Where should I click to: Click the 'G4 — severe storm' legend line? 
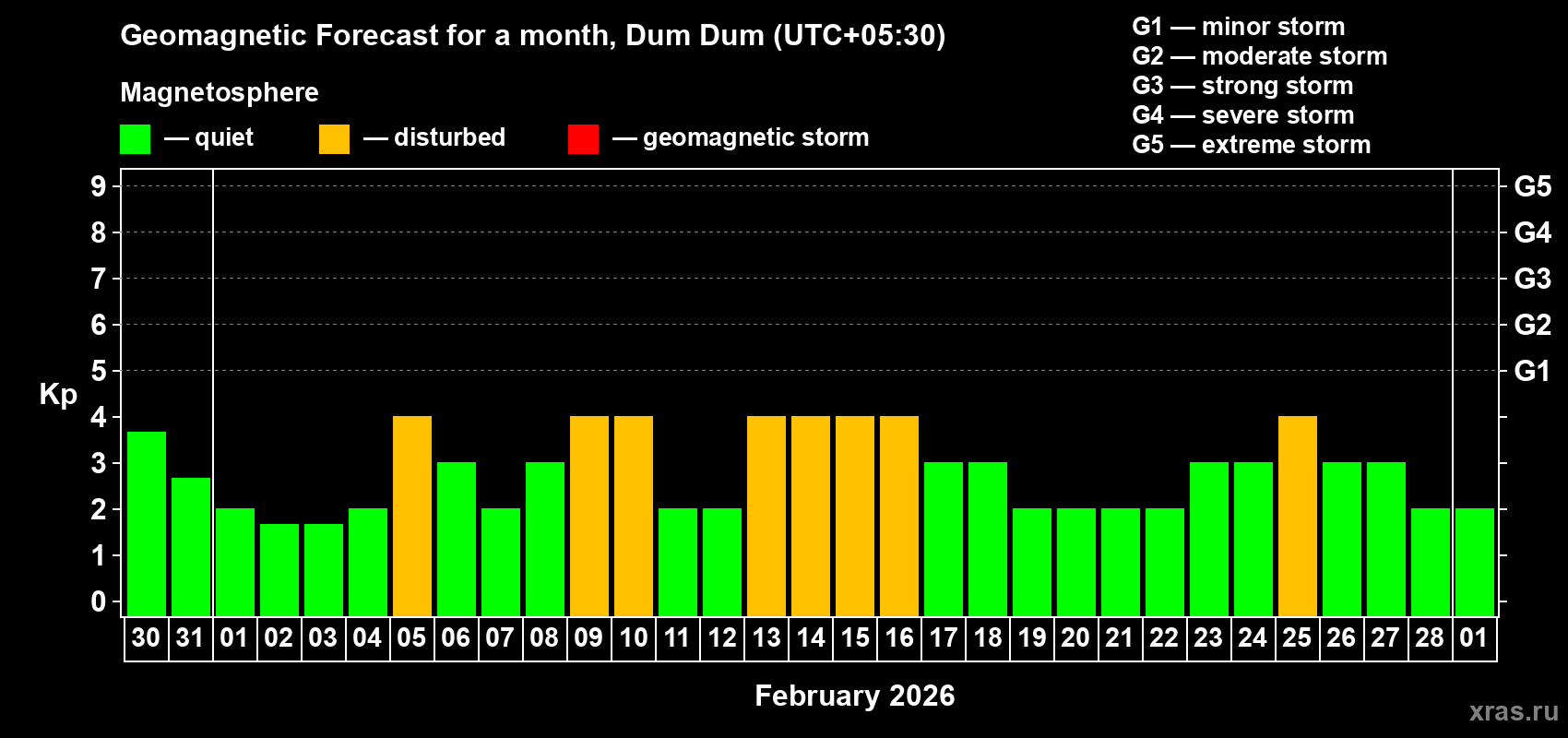[x=1243, y=115]
